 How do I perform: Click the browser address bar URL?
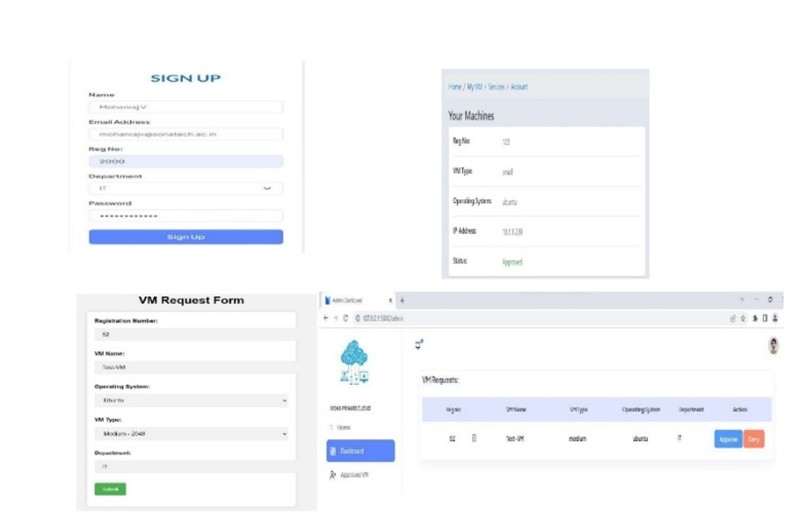[383, 318]
